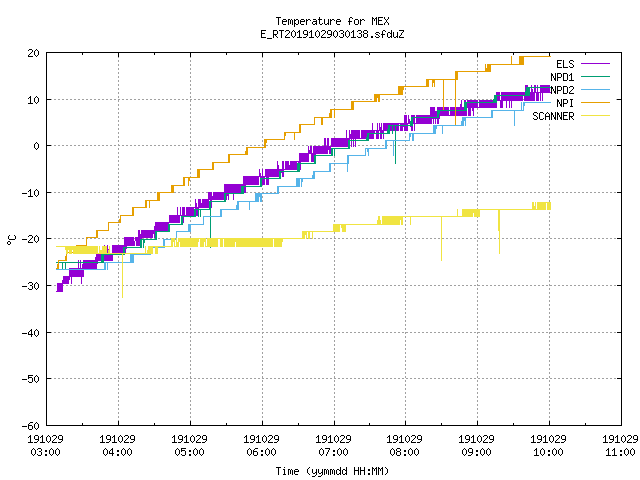Click the green NPD1 legend line sample
640x480 pixels.
595,77
